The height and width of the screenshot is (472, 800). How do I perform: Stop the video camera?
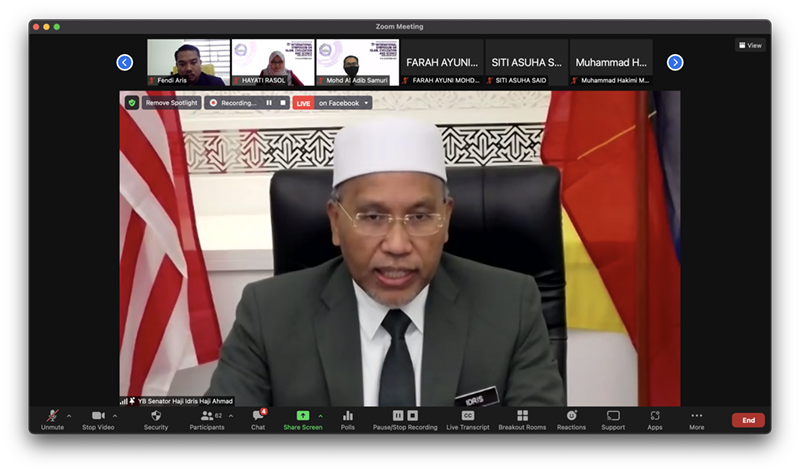tap(98, 416)
